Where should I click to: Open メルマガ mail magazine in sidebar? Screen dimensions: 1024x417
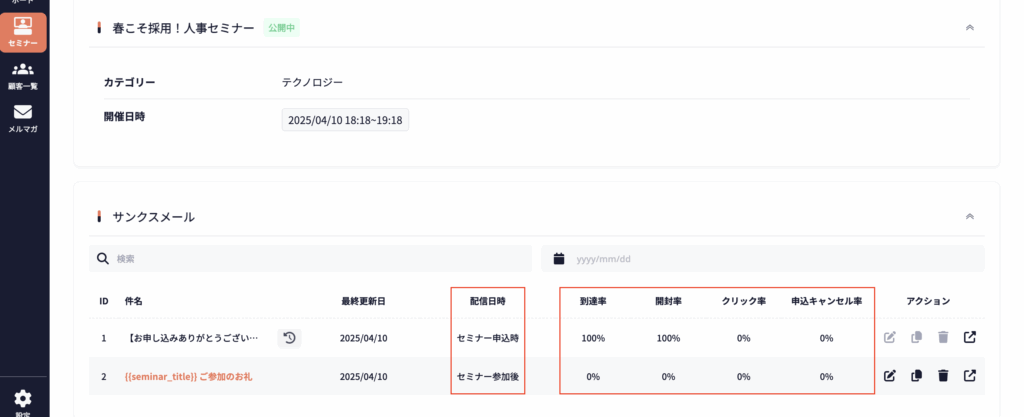(x=23, y=118)
